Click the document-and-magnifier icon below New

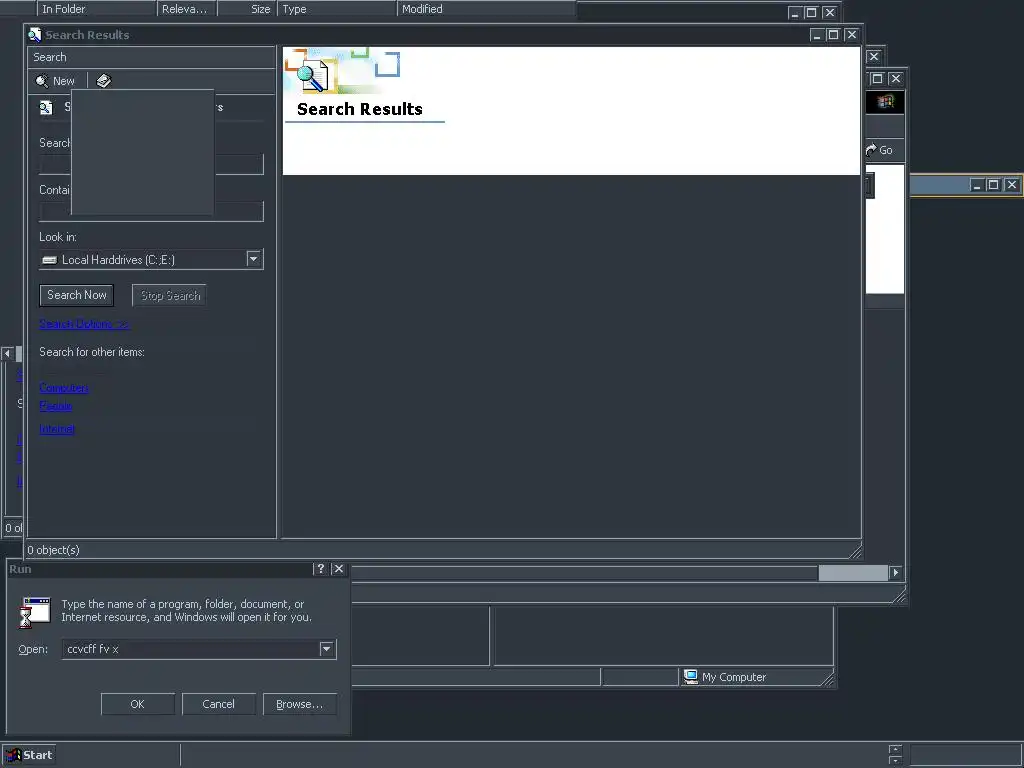pyautogui.click(x=46, y=108)
